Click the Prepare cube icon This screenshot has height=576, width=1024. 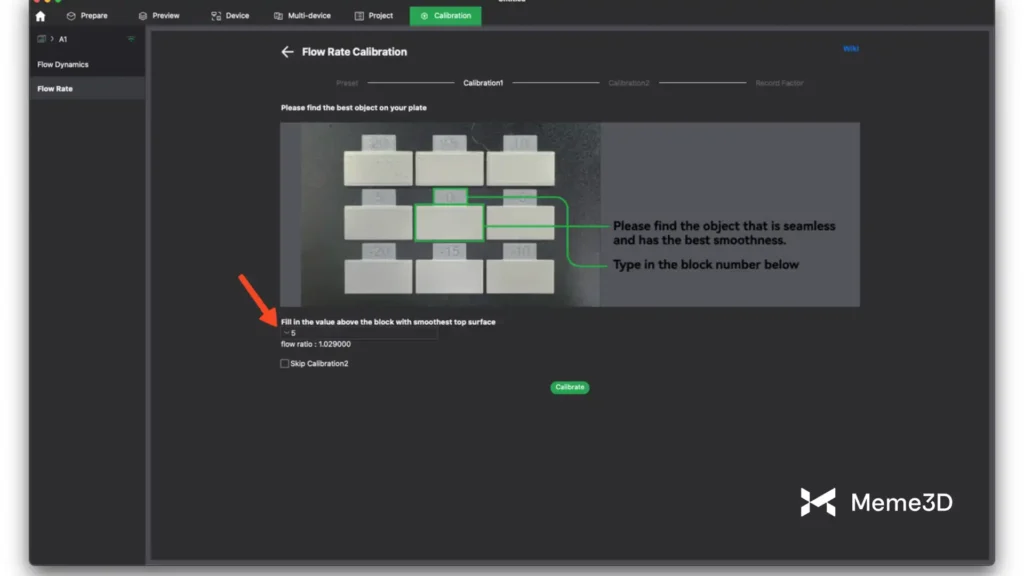coord(71,16)
